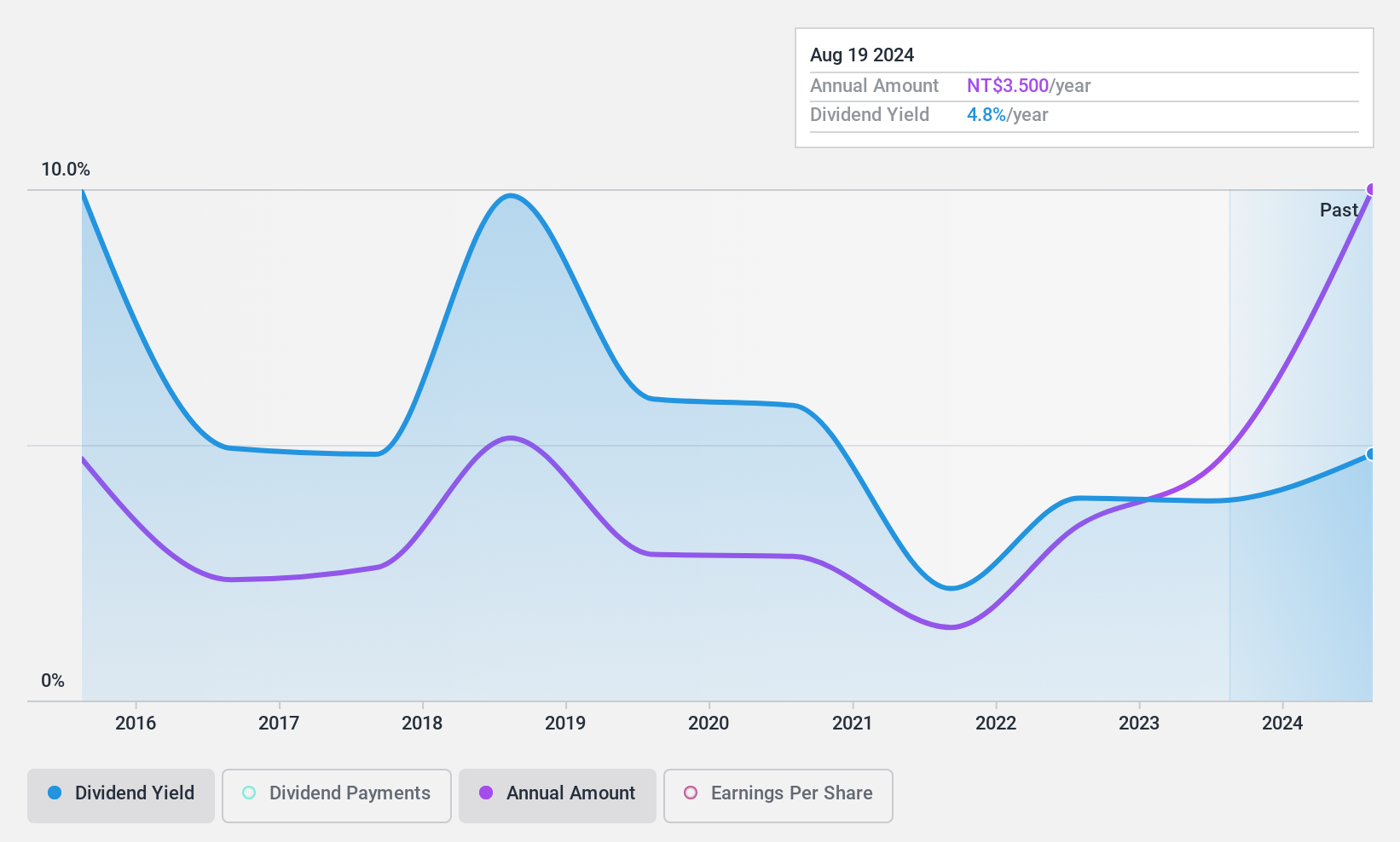The height and width of the screenshot is (842, 1400).
Task: Click the 4.8%/year yield value in tooltip
Action: (1007, 115)
